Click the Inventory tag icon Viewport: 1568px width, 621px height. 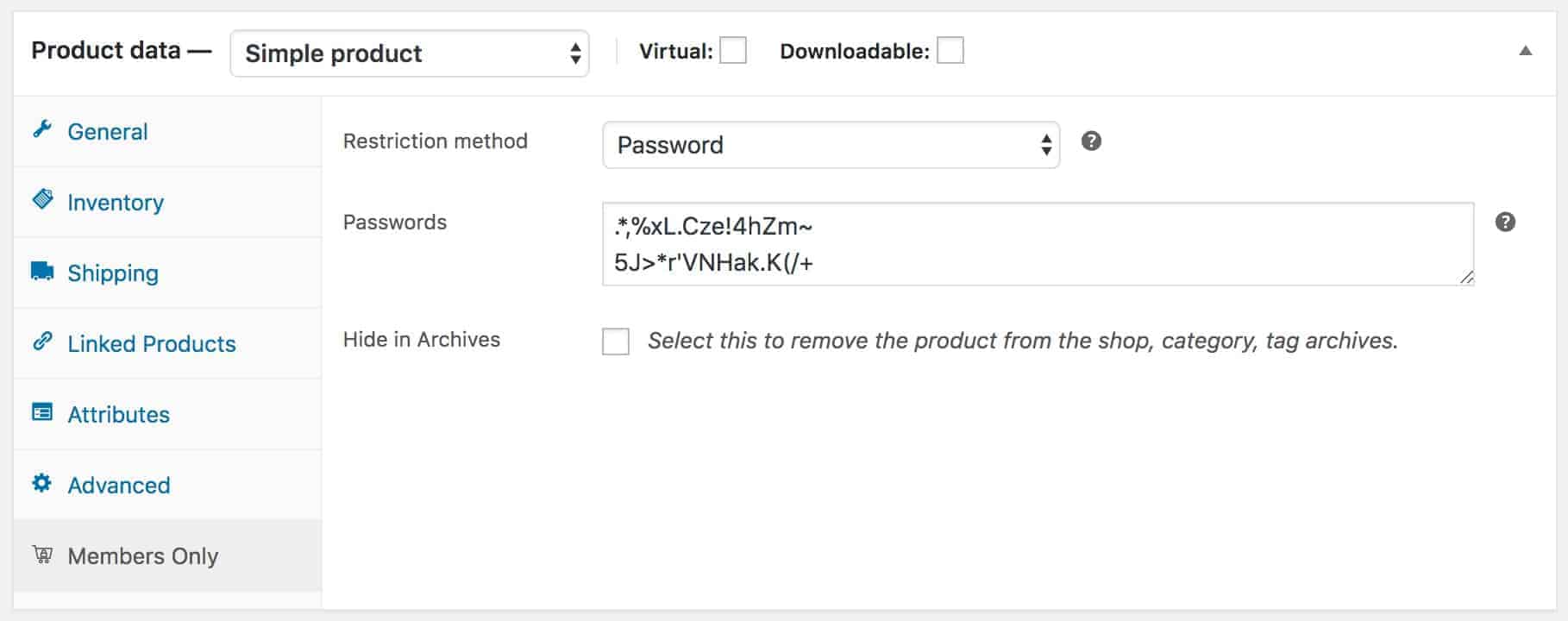42,200
